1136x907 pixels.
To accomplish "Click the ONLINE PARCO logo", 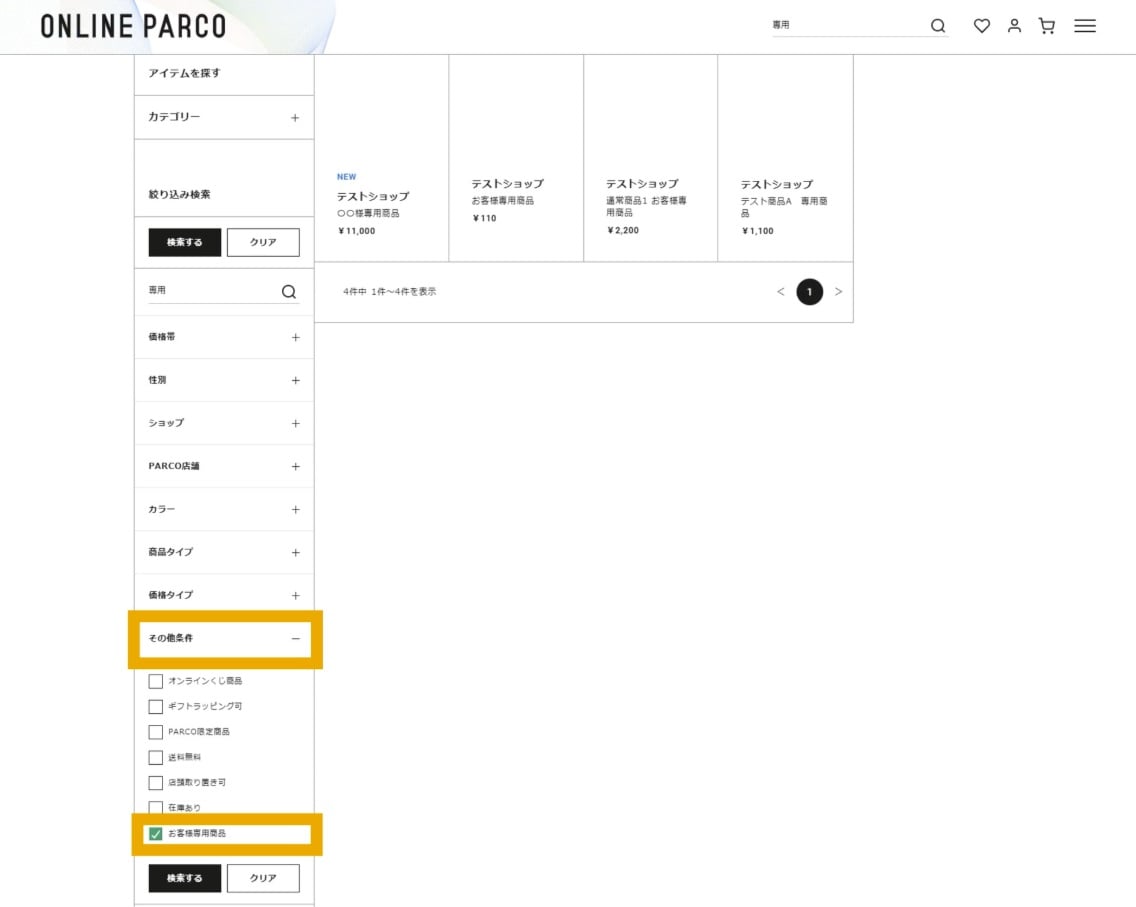I will coord(133,26).
